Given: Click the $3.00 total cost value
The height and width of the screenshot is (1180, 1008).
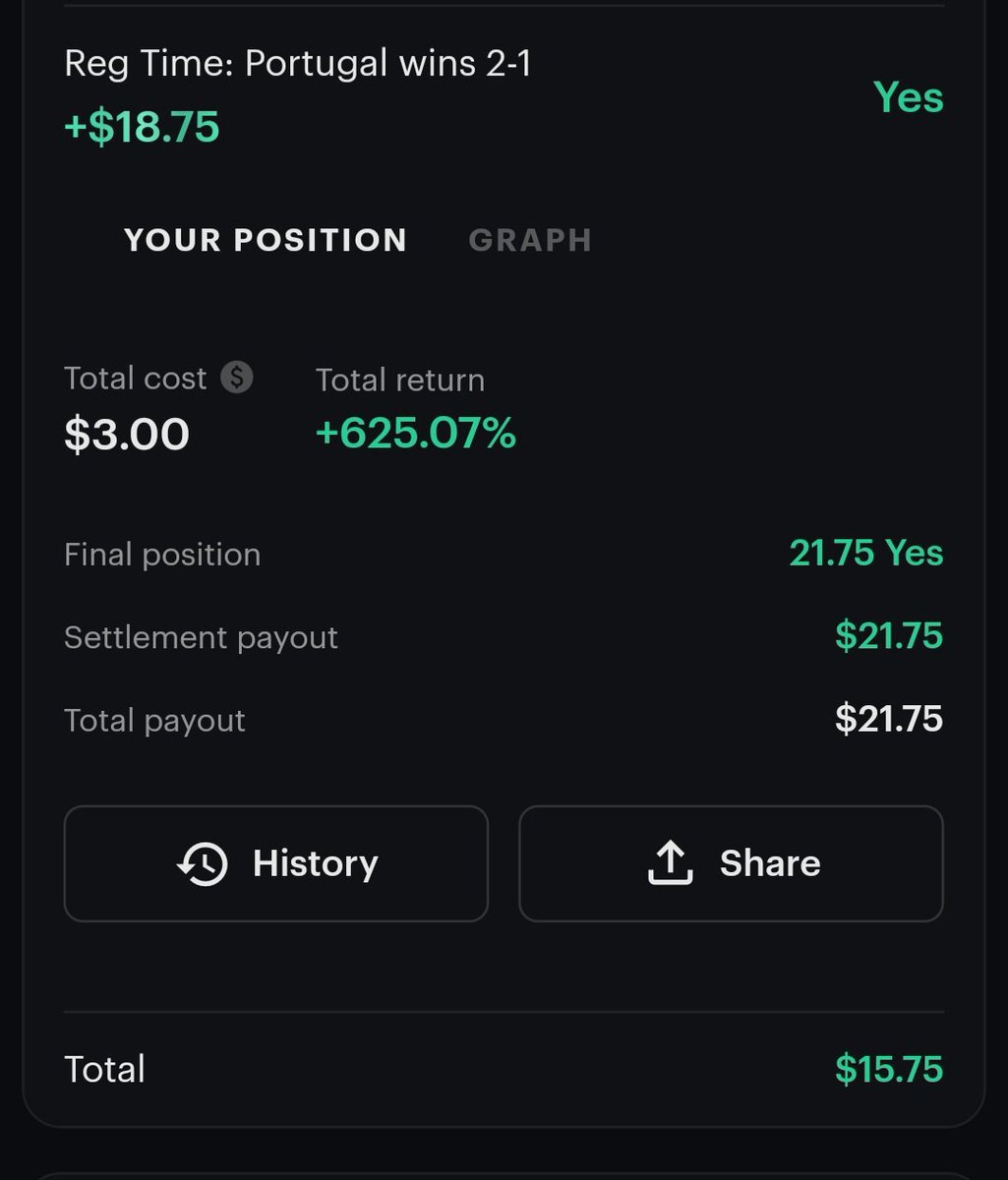Looking at the screenshot, I should [x=127, y=434].
